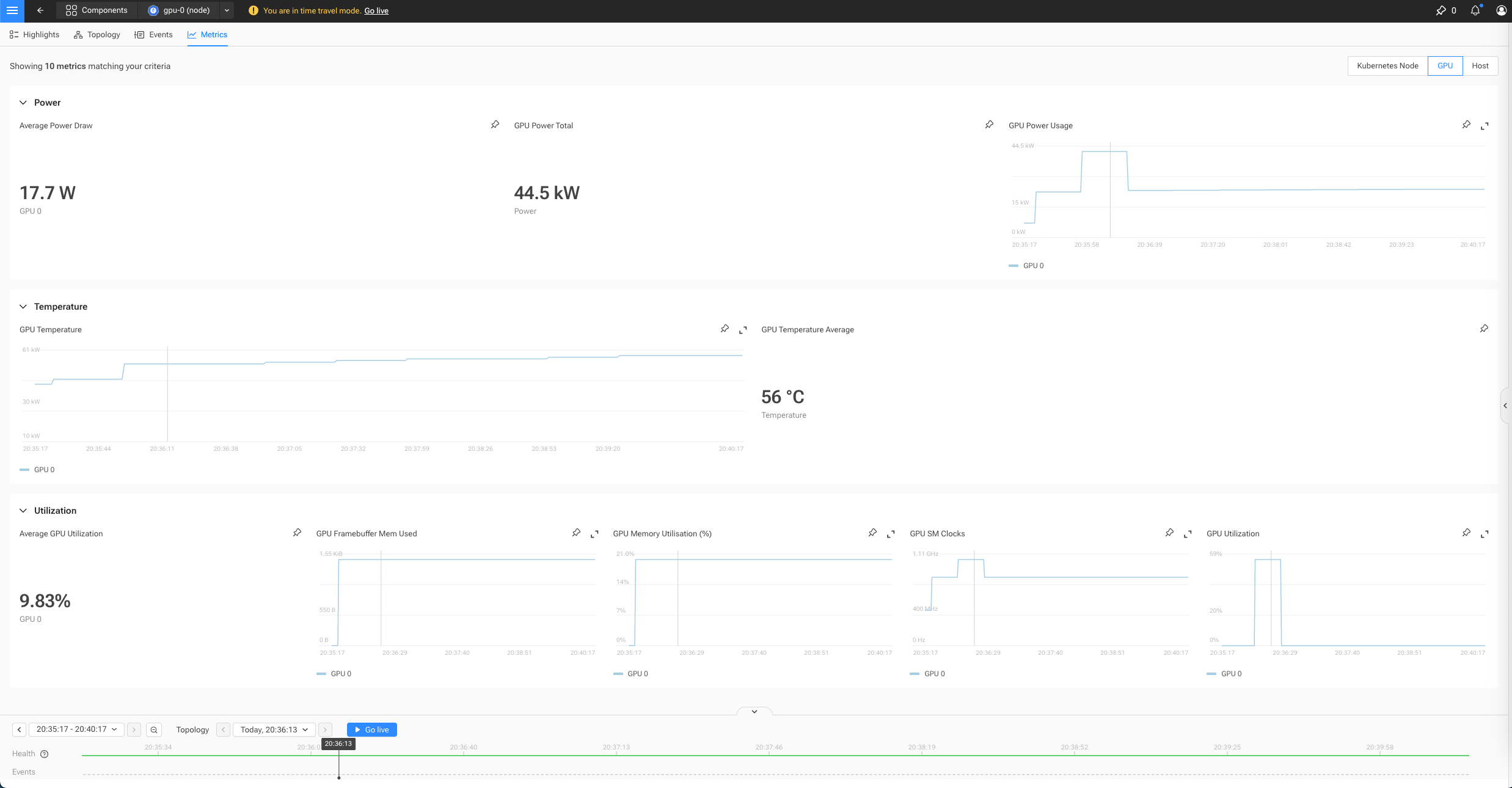Click the Go live link in banner
The image size is (1512, 788).
coord(376,11)
